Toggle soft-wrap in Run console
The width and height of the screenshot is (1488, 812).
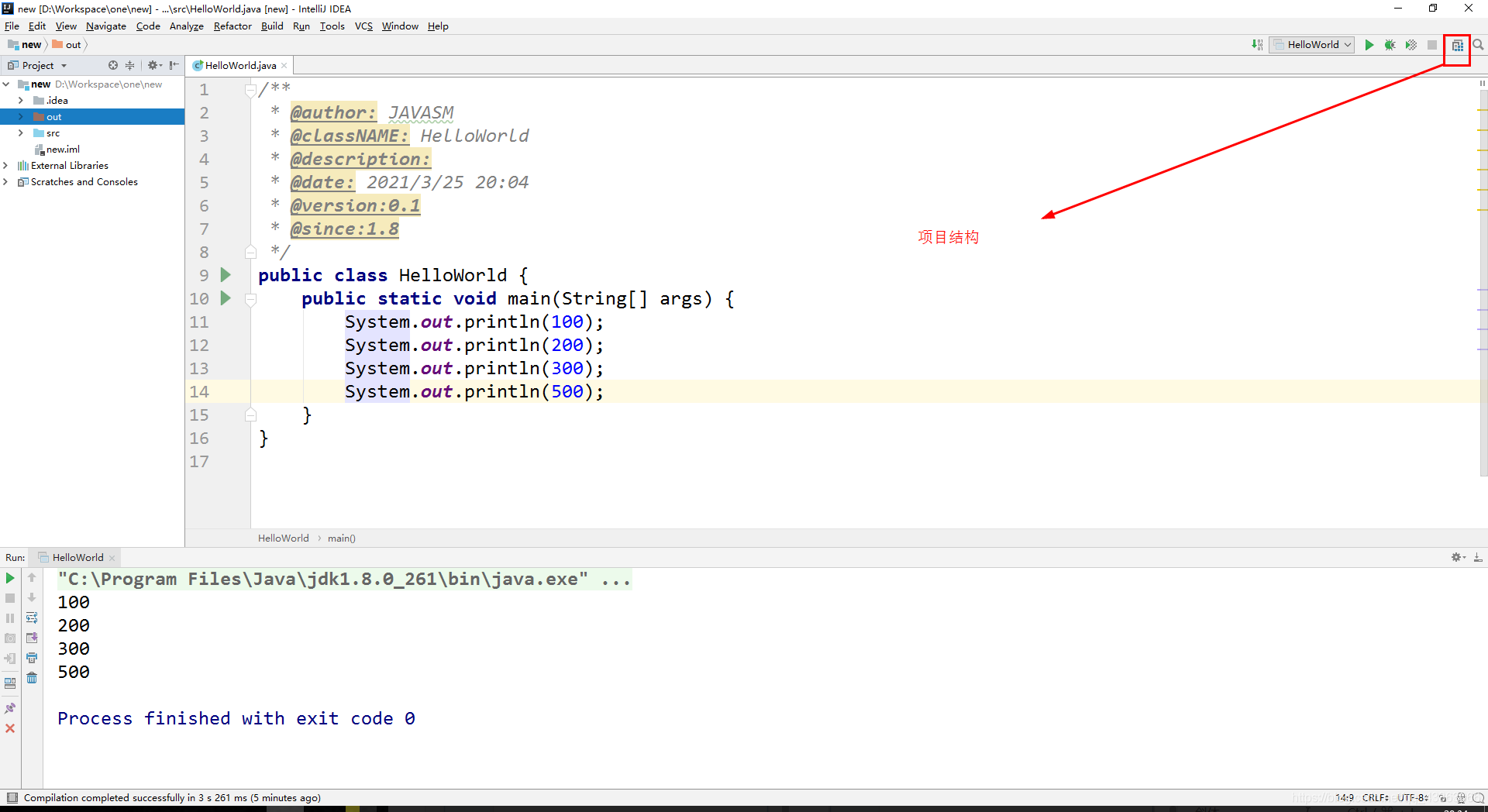[x=32, y=618]
